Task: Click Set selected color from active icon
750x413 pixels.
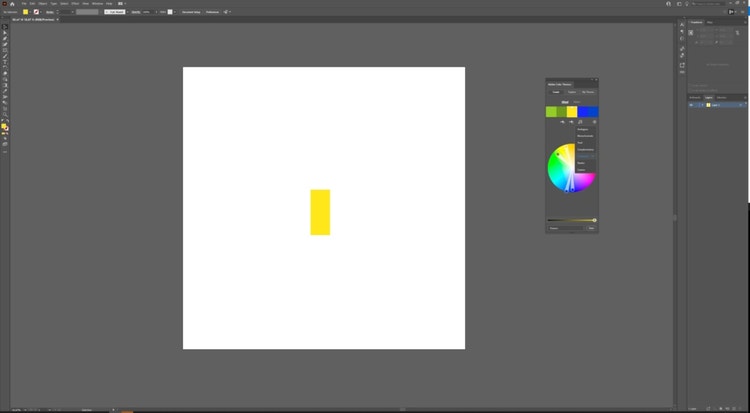Action: click(x=562, y=122)
